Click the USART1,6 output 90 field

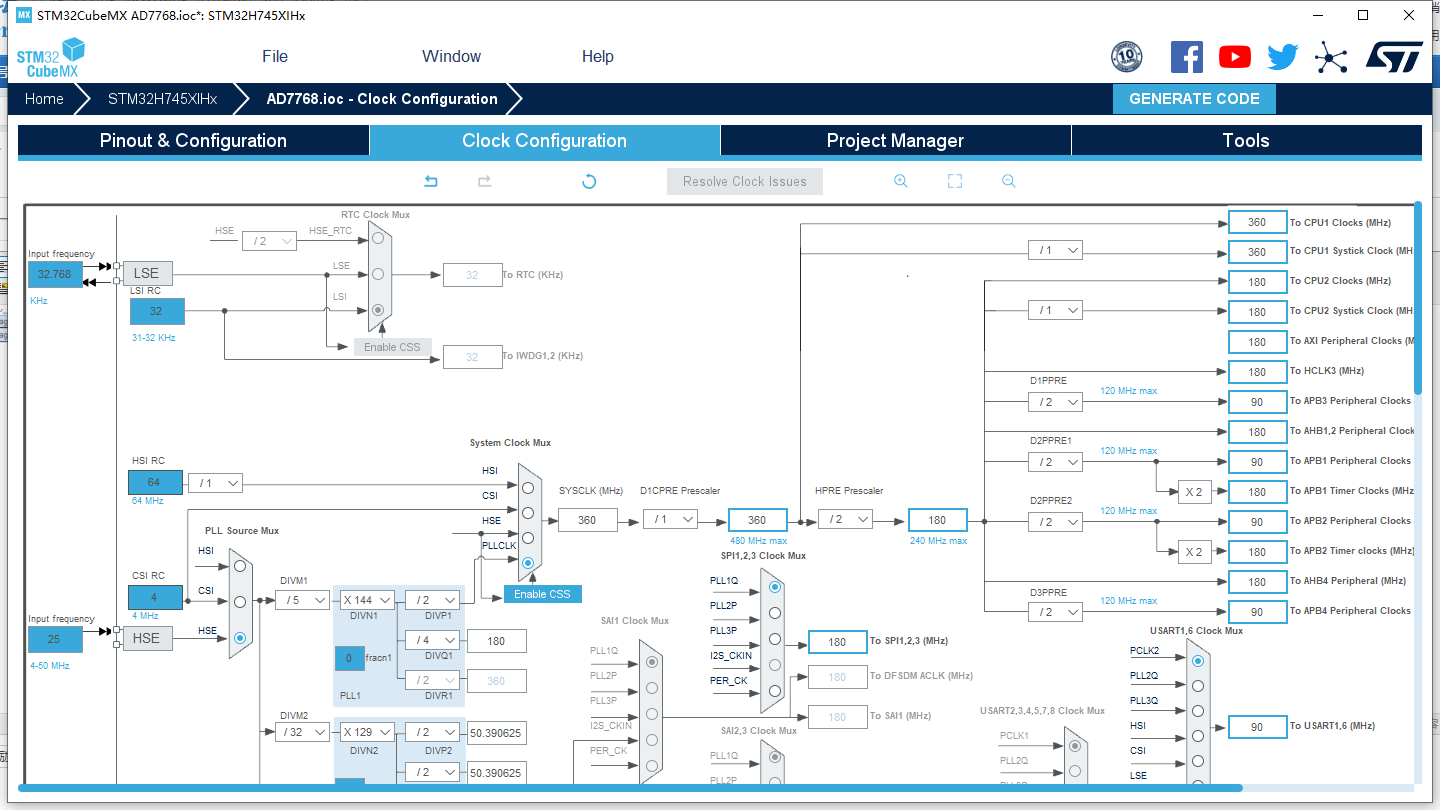pyautogui.click(x=1257, y=727)
